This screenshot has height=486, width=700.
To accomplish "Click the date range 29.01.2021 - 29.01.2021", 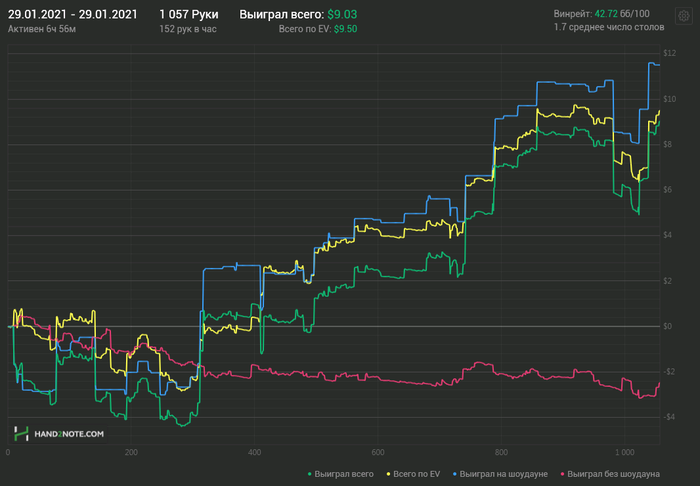I will pos(73,14).
